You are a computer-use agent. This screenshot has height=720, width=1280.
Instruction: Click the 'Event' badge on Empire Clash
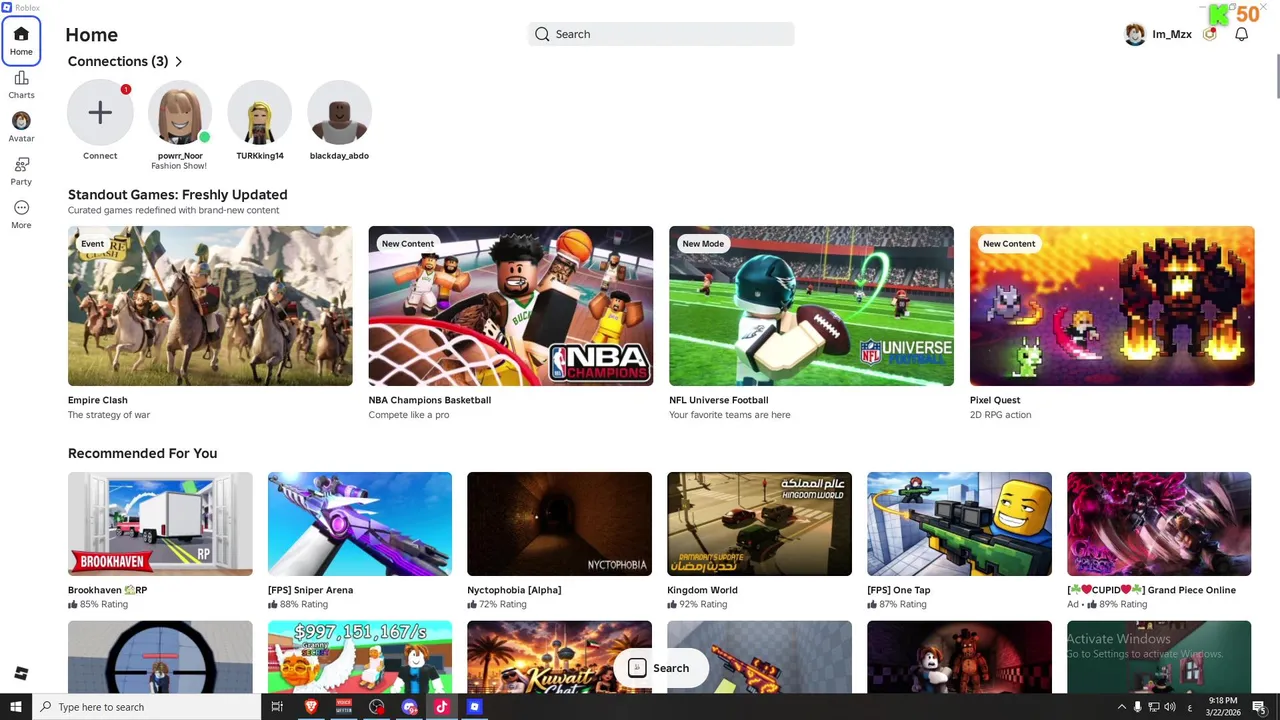[x=92, y=244]
